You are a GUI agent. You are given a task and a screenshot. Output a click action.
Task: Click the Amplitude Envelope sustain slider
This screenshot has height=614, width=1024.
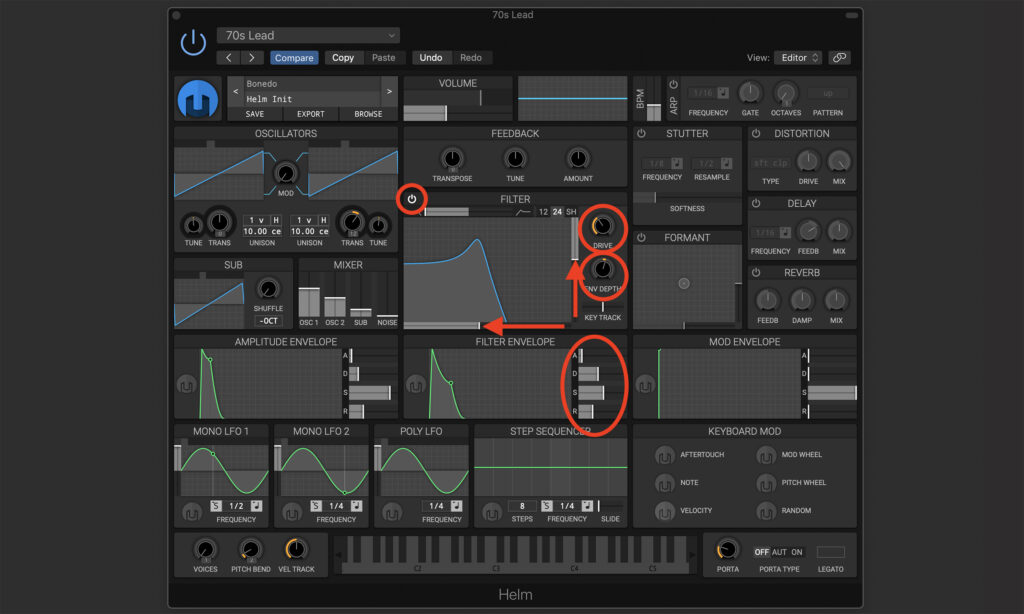click(x=373, y=393)
